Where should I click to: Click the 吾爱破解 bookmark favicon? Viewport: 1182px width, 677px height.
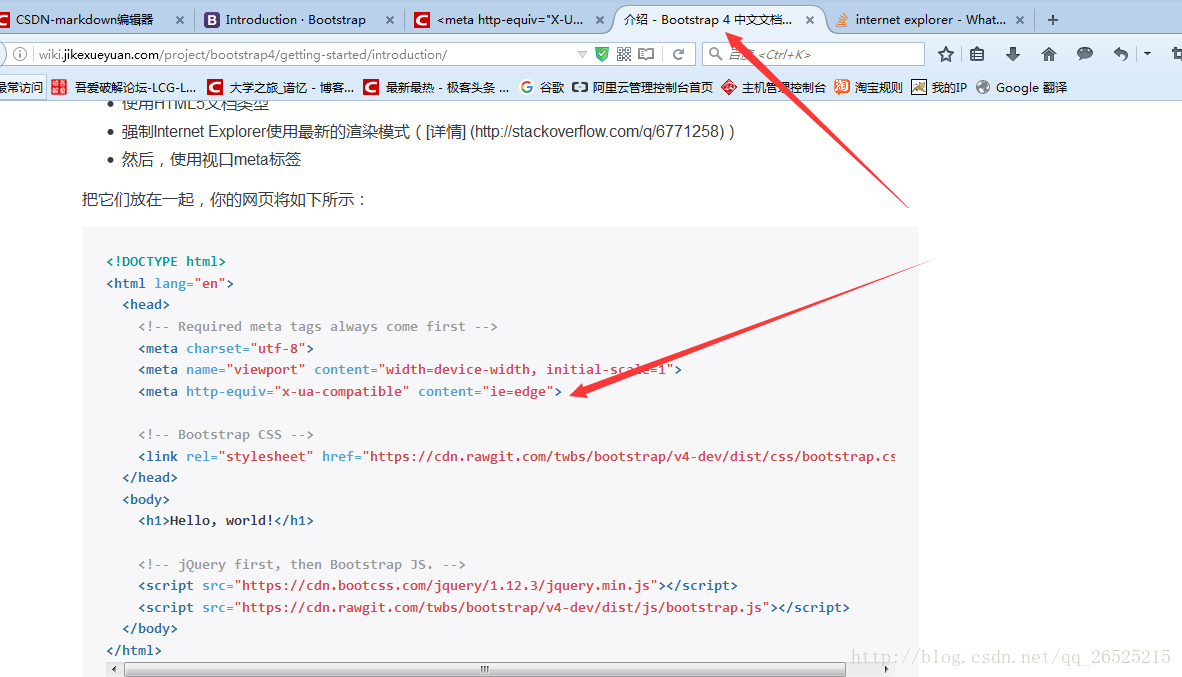59,87
